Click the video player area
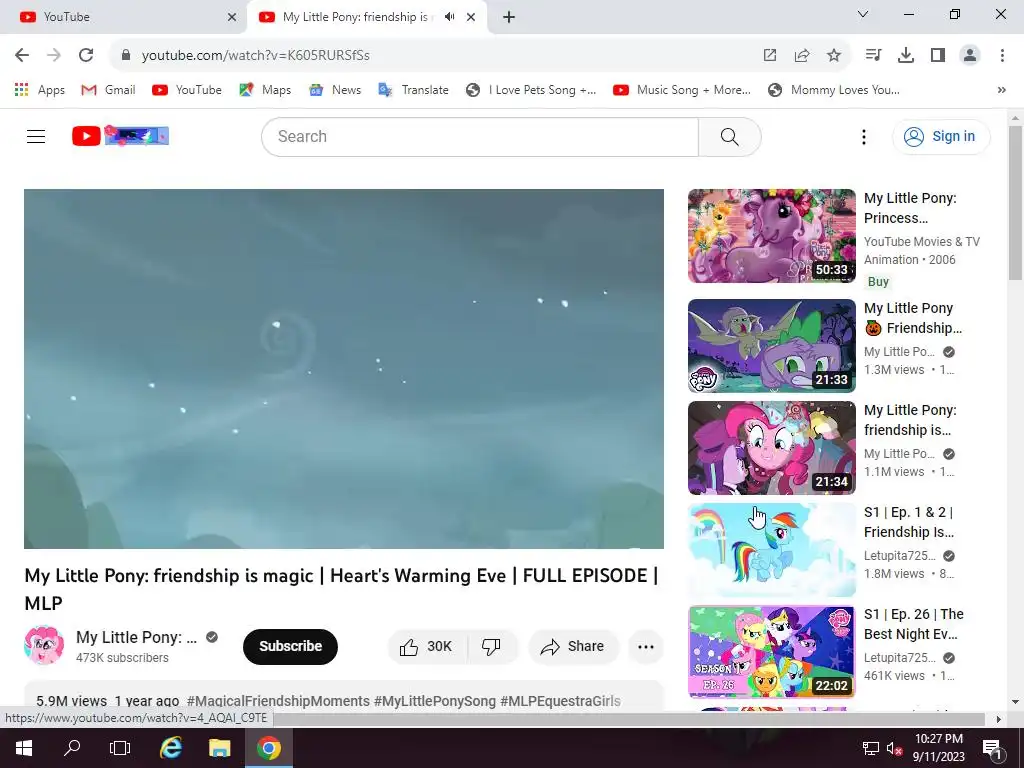The width and height of the screenshot is (1024, 768). pos(344,369)
